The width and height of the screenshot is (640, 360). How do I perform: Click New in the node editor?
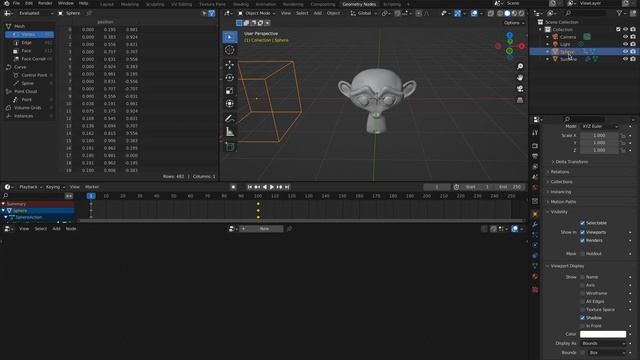(261, 229)
